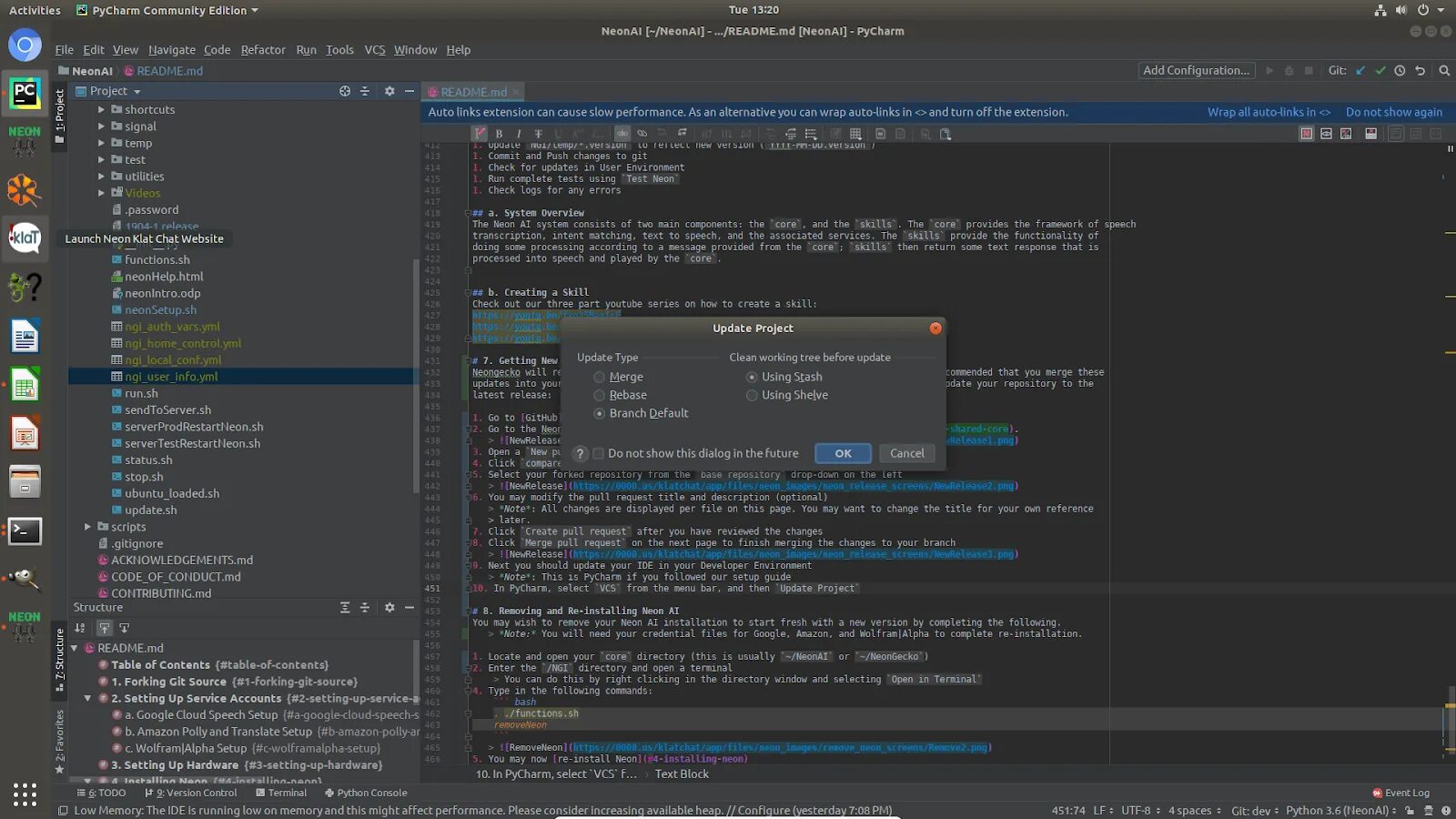This screenshot has width=1456, height=819.
Task: Open the Project view dropdown
Action: click(108, 91)
